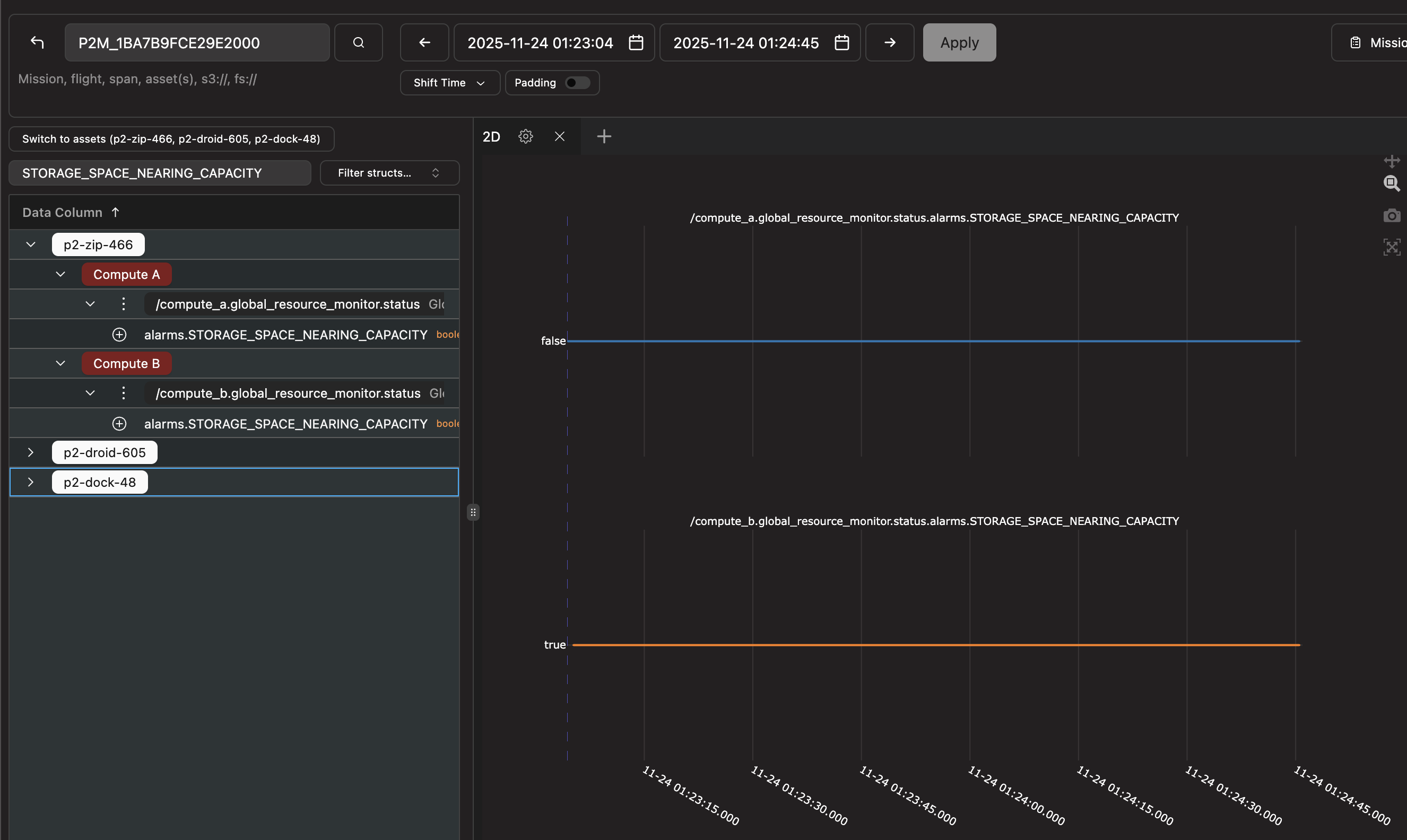Click the blue false line in compute_a plot
The image size is (1407, 840).
coord(934,341)
